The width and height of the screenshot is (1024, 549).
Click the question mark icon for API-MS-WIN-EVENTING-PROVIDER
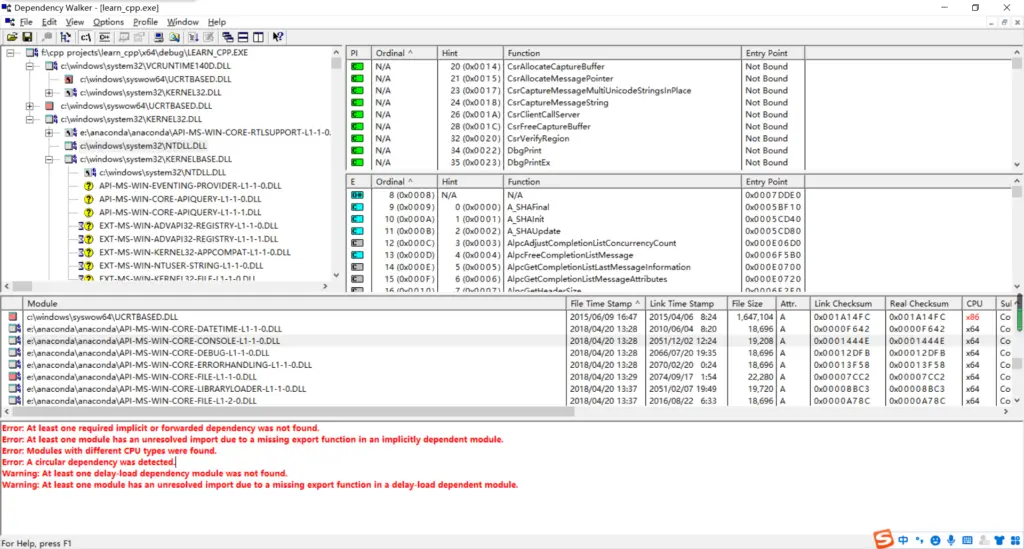click(x=89, y=186)
